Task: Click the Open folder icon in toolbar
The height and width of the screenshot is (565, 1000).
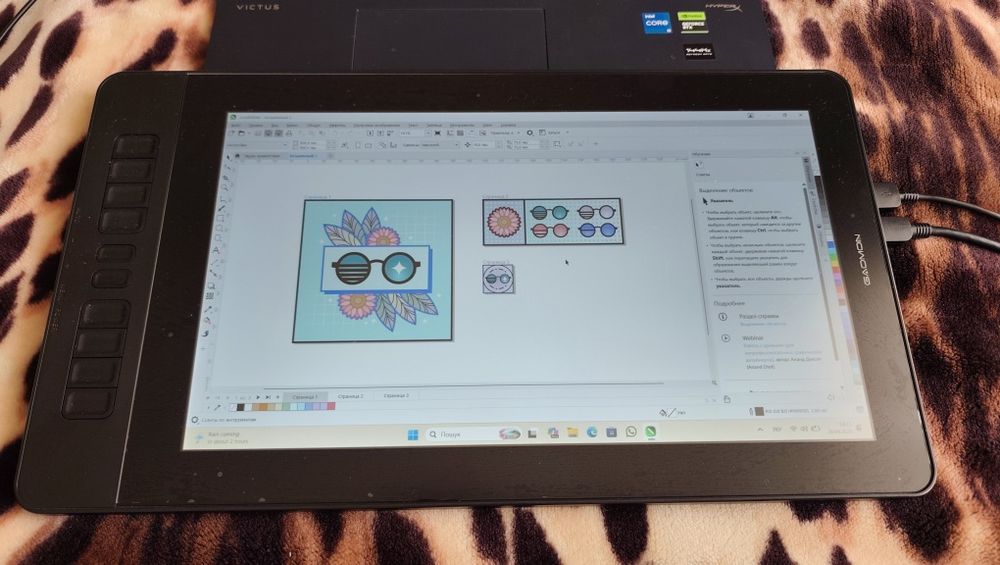Action: (241, 133)
